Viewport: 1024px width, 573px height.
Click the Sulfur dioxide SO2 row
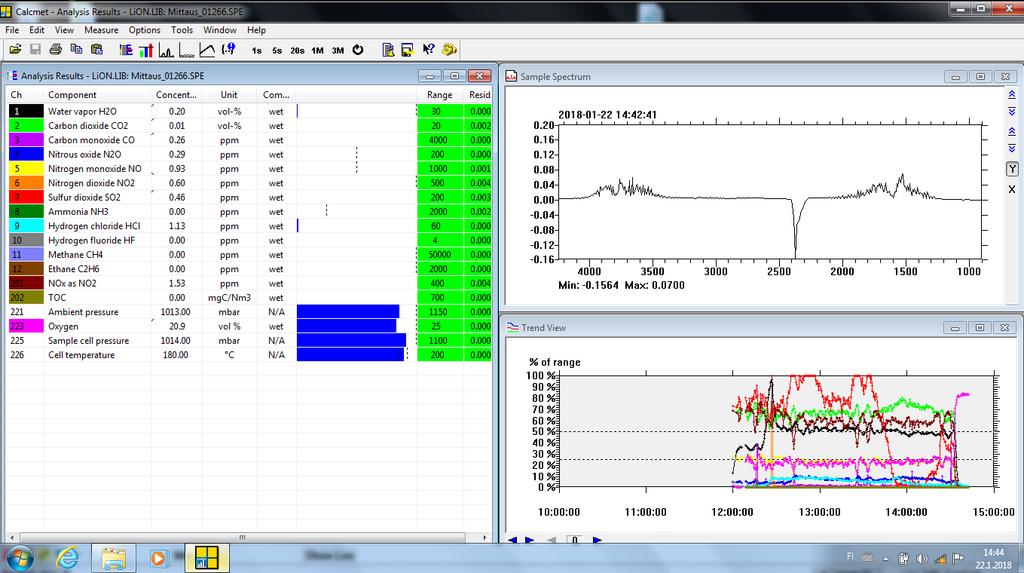point(249,197)
